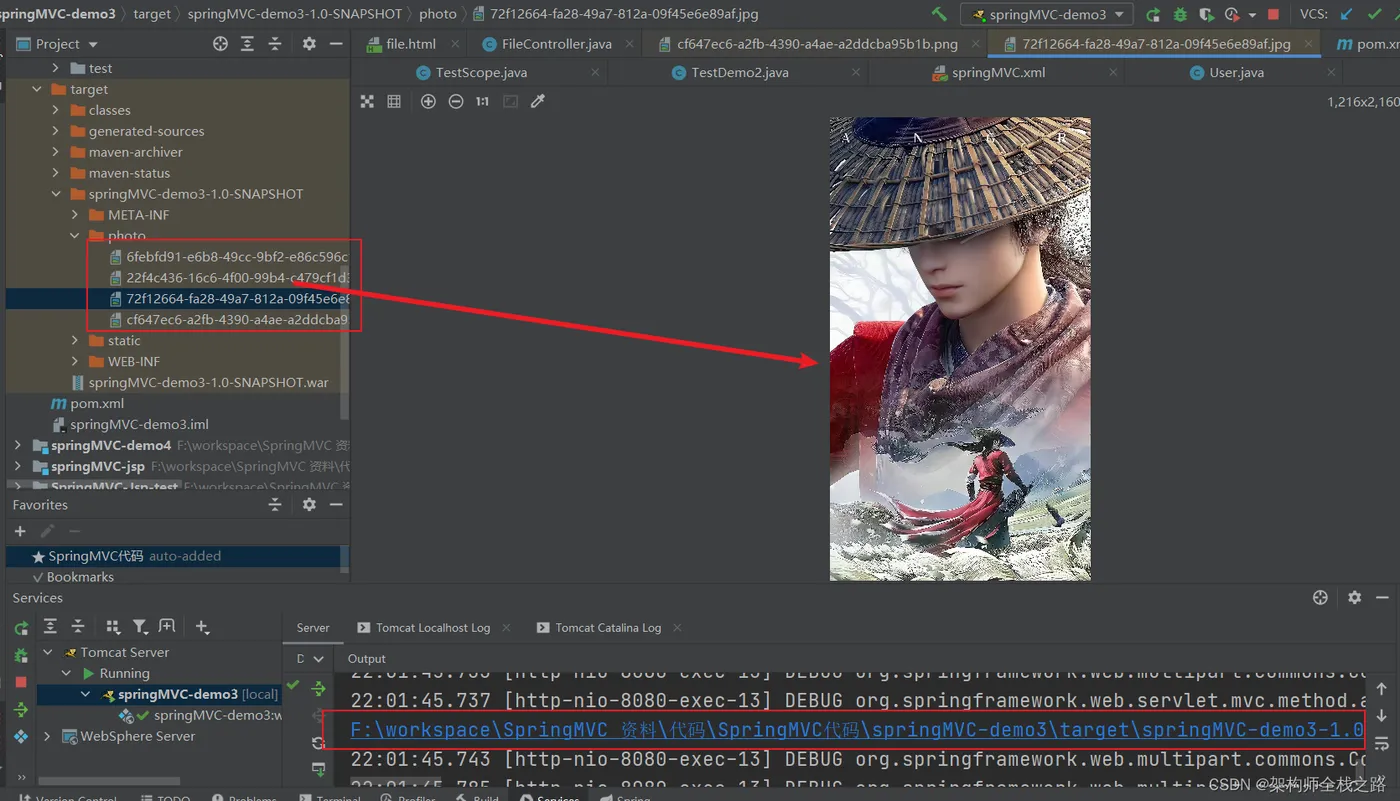Collapse the Tomcat Server node in Services
The image size is (1400, 801).
click(x=47, y=652)
